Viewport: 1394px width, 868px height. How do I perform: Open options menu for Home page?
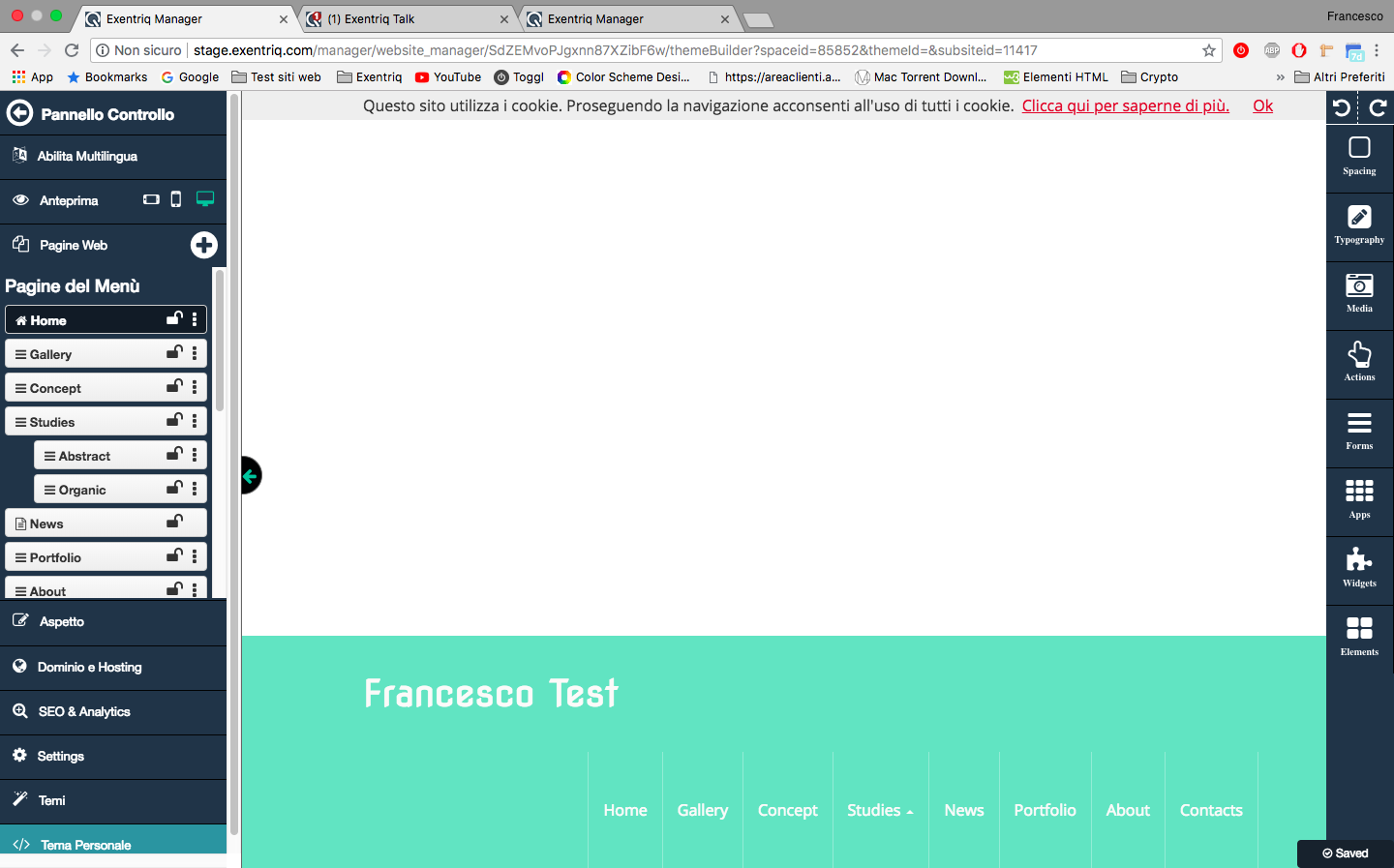(195, 319)
